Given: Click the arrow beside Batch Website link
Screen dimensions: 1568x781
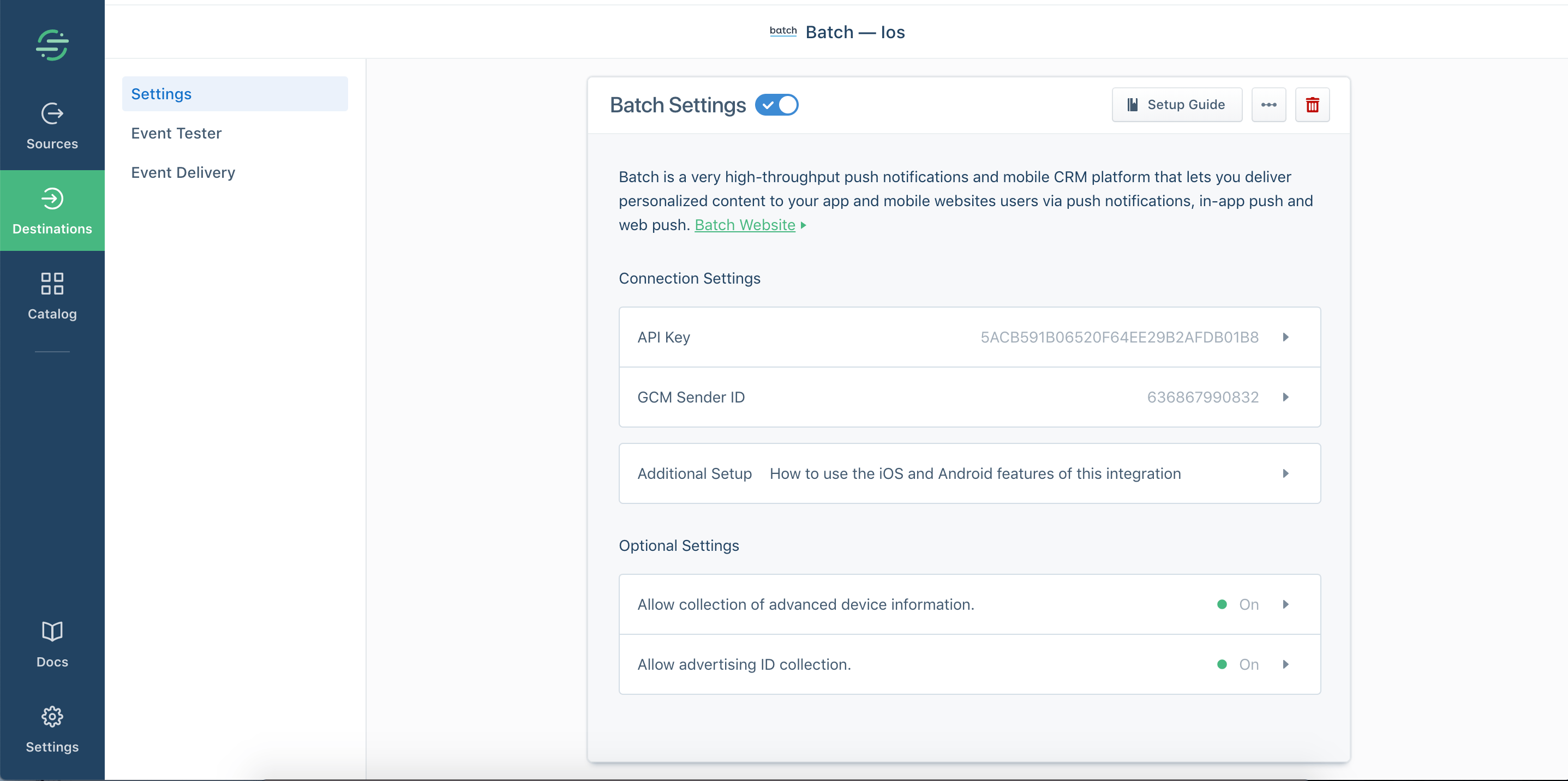Looking at the screenshot, I should click(x=804, y=225).
